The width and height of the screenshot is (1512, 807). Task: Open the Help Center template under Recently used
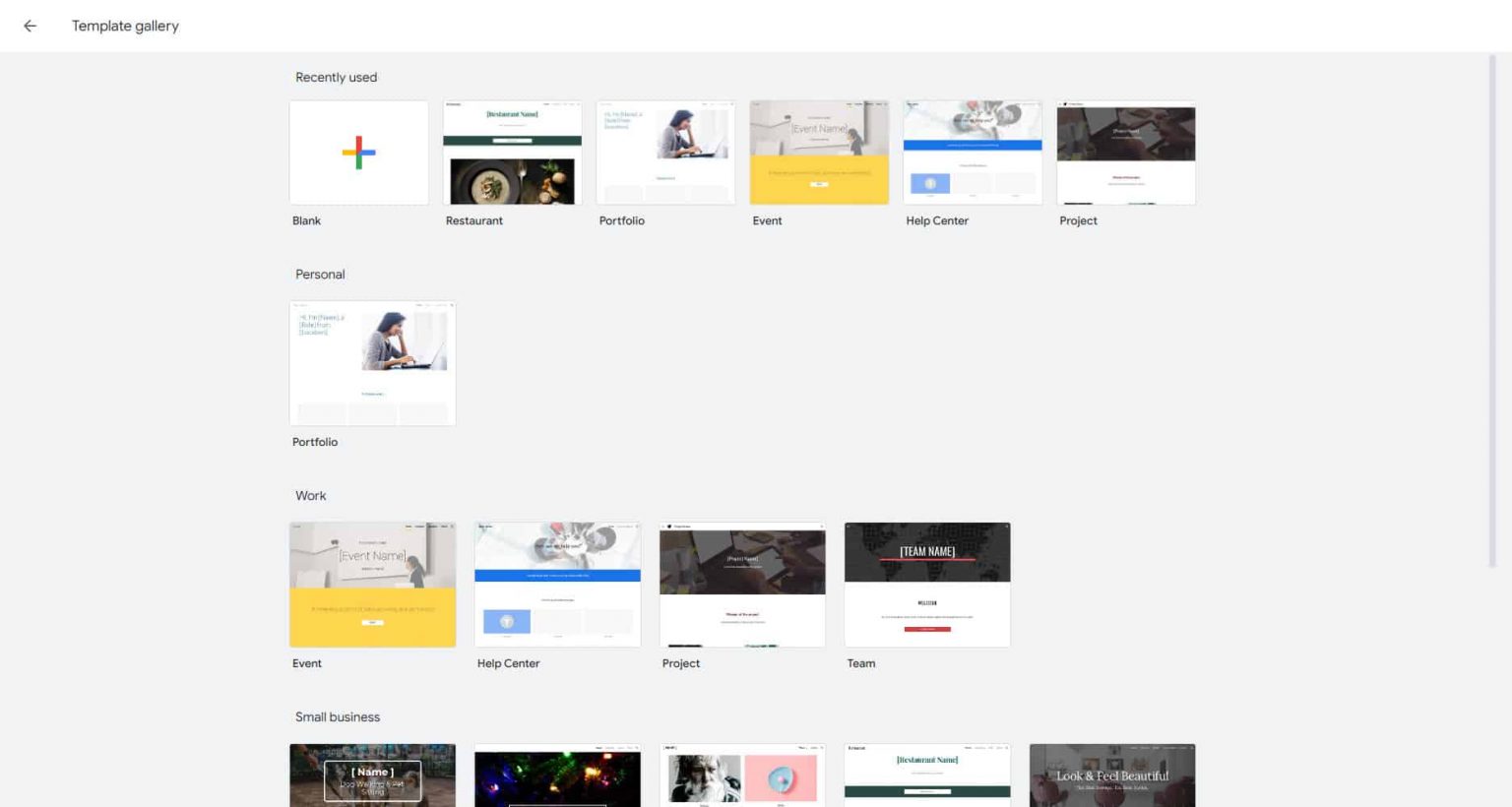coord(973,153)
